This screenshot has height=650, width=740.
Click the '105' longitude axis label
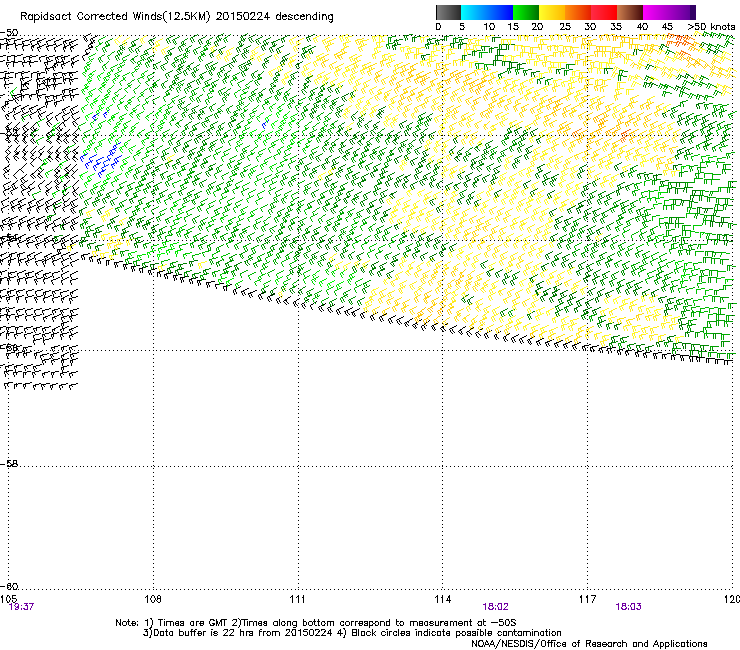8,599
